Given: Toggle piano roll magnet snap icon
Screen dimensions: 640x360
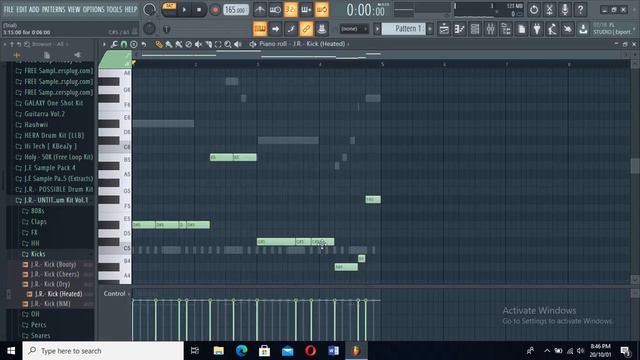Looking at the screenshot, I should pos(124,44).
